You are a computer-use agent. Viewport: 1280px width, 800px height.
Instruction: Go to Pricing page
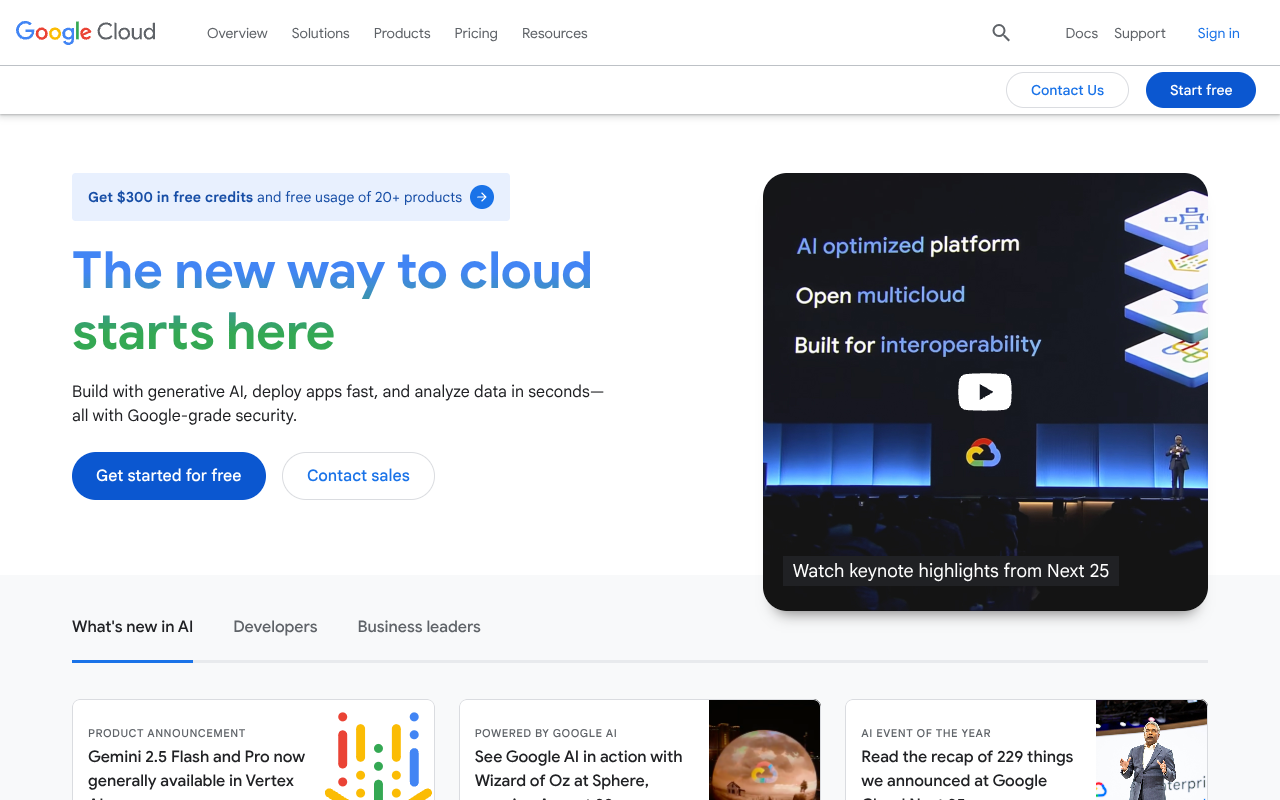(476, 33)
